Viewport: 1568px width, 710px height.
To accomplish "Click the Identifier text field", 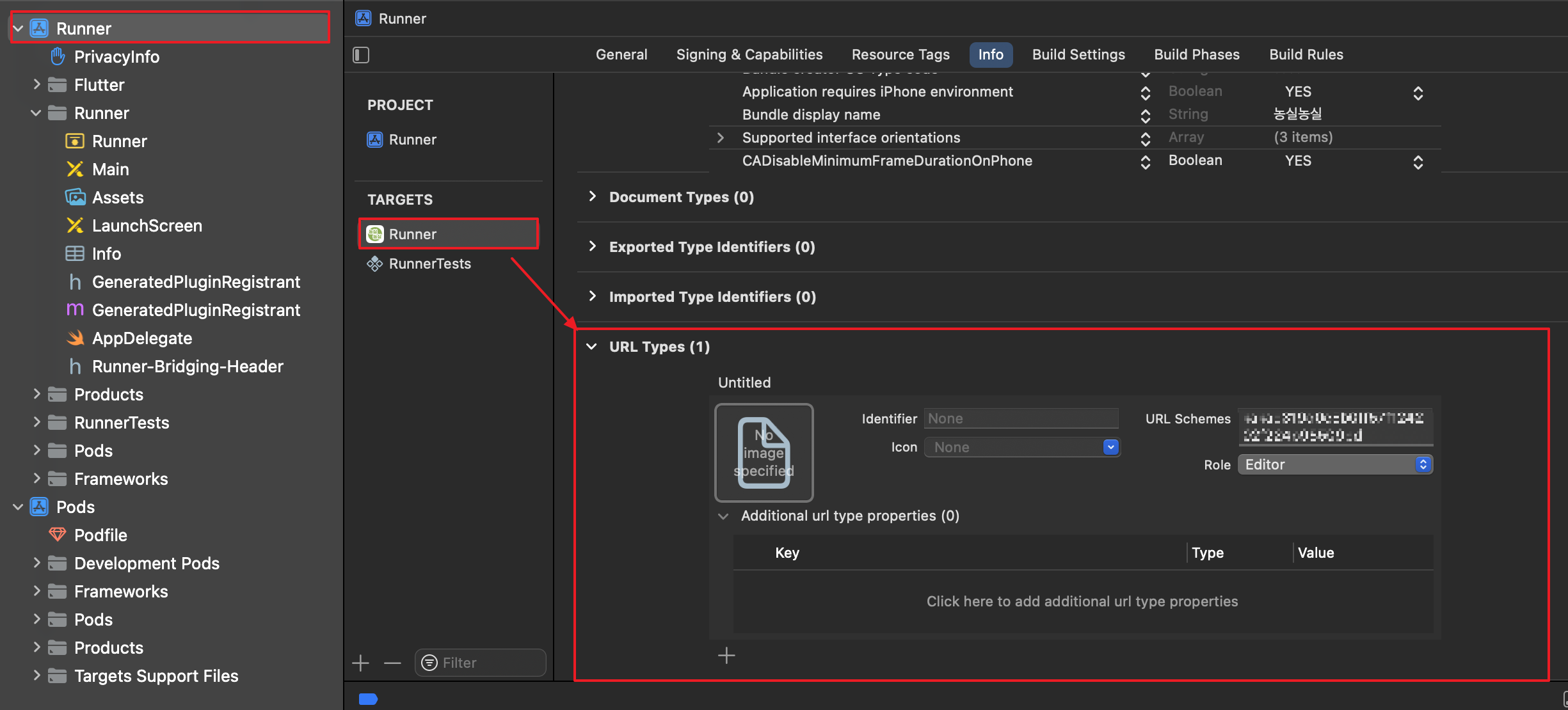I will tap(1021, 418).
